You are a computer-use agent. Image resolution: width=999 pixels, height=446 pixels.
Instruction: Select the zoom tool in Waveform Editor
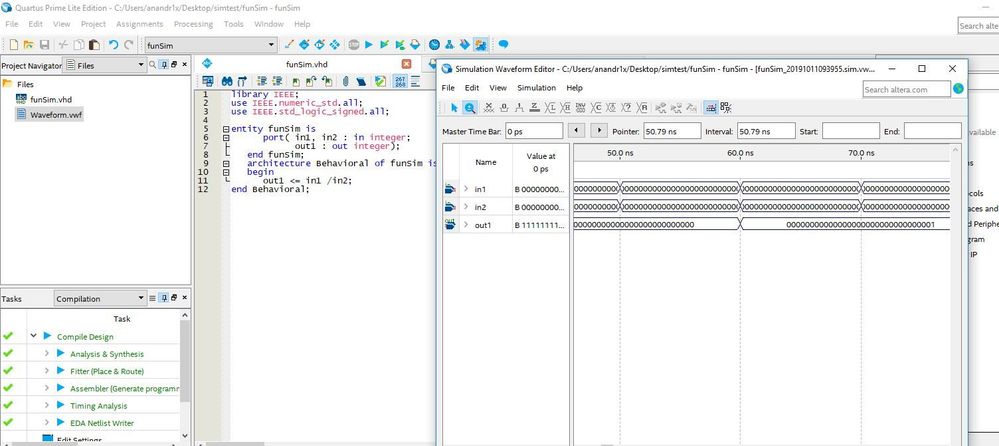click(469, 108)
